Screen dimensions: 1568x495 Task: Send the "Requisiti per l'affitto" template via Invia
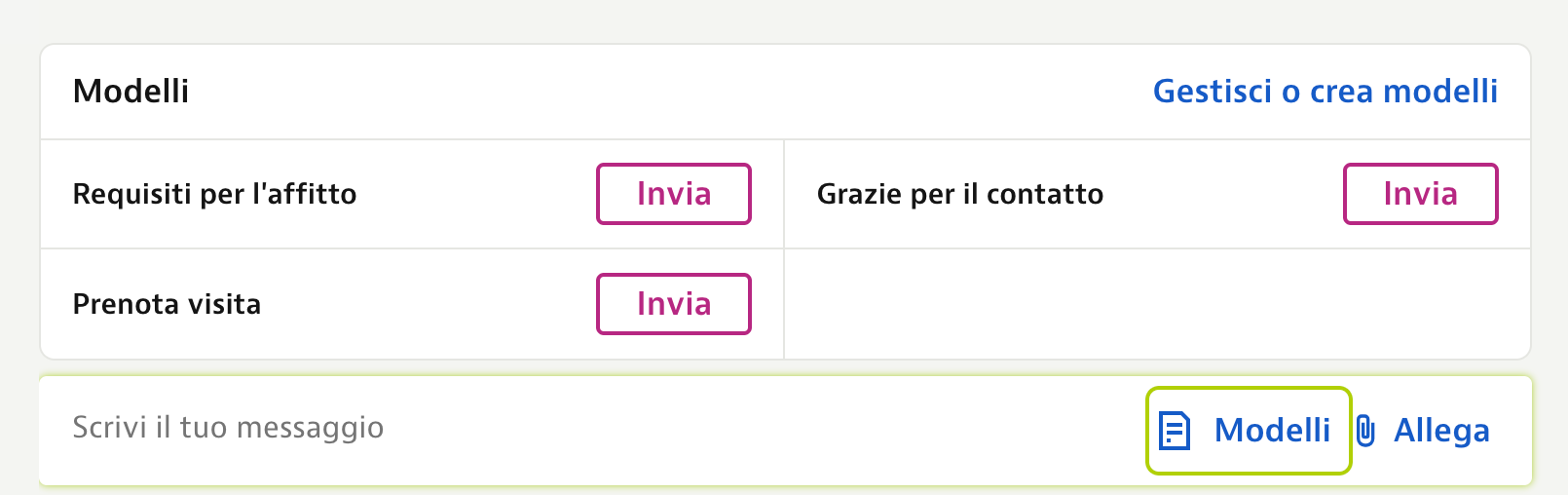(x=674, y=194)
